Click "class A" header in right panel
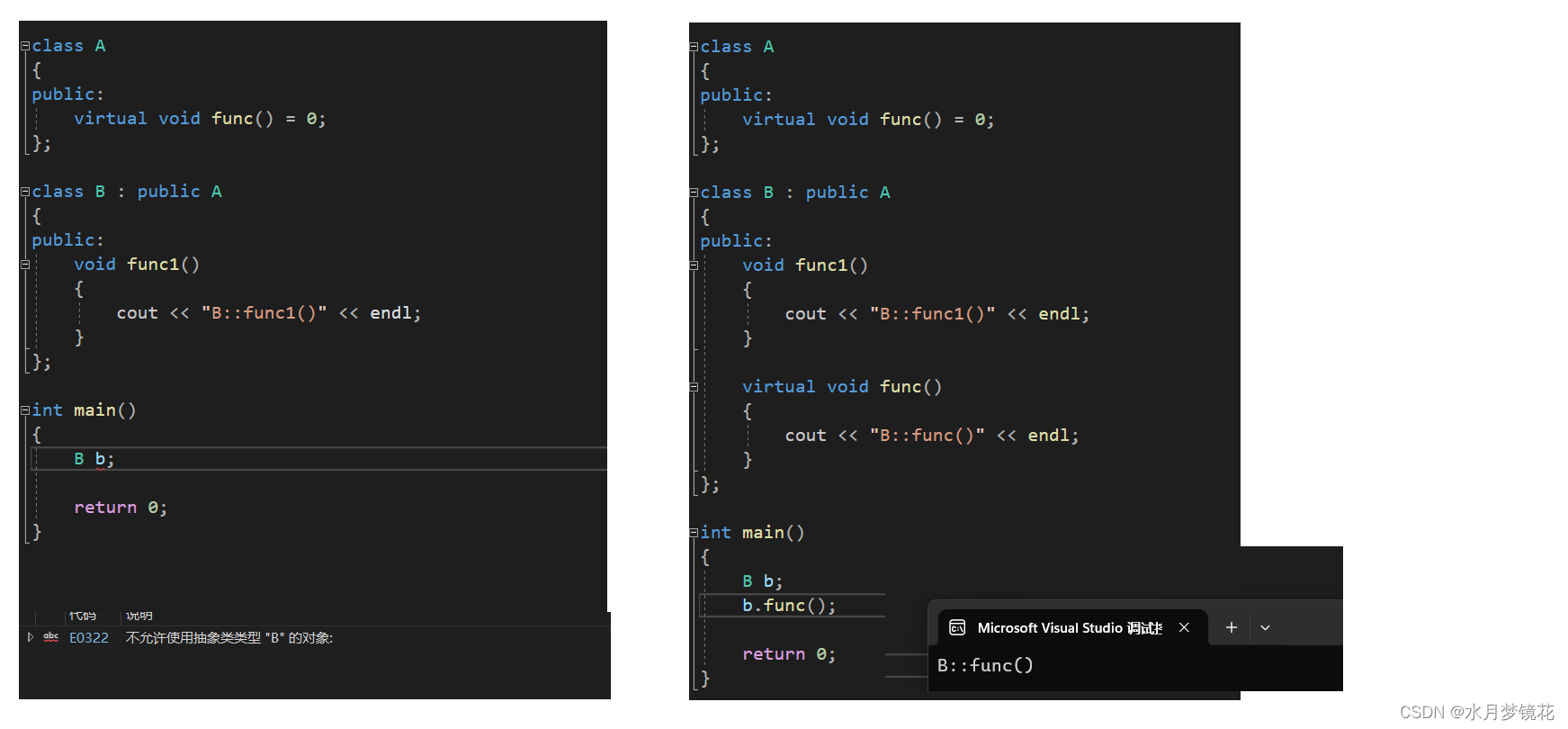Image resolution: width=1568 pixels, height=729 pixels. 738,47
